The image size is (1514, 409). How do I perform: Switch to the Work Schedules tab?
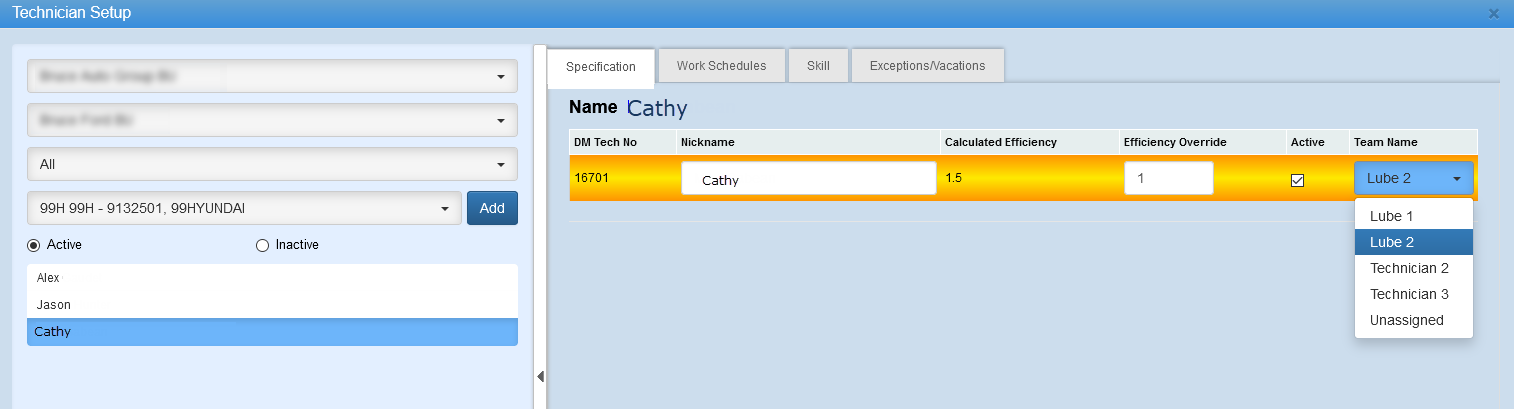[721, 66]
